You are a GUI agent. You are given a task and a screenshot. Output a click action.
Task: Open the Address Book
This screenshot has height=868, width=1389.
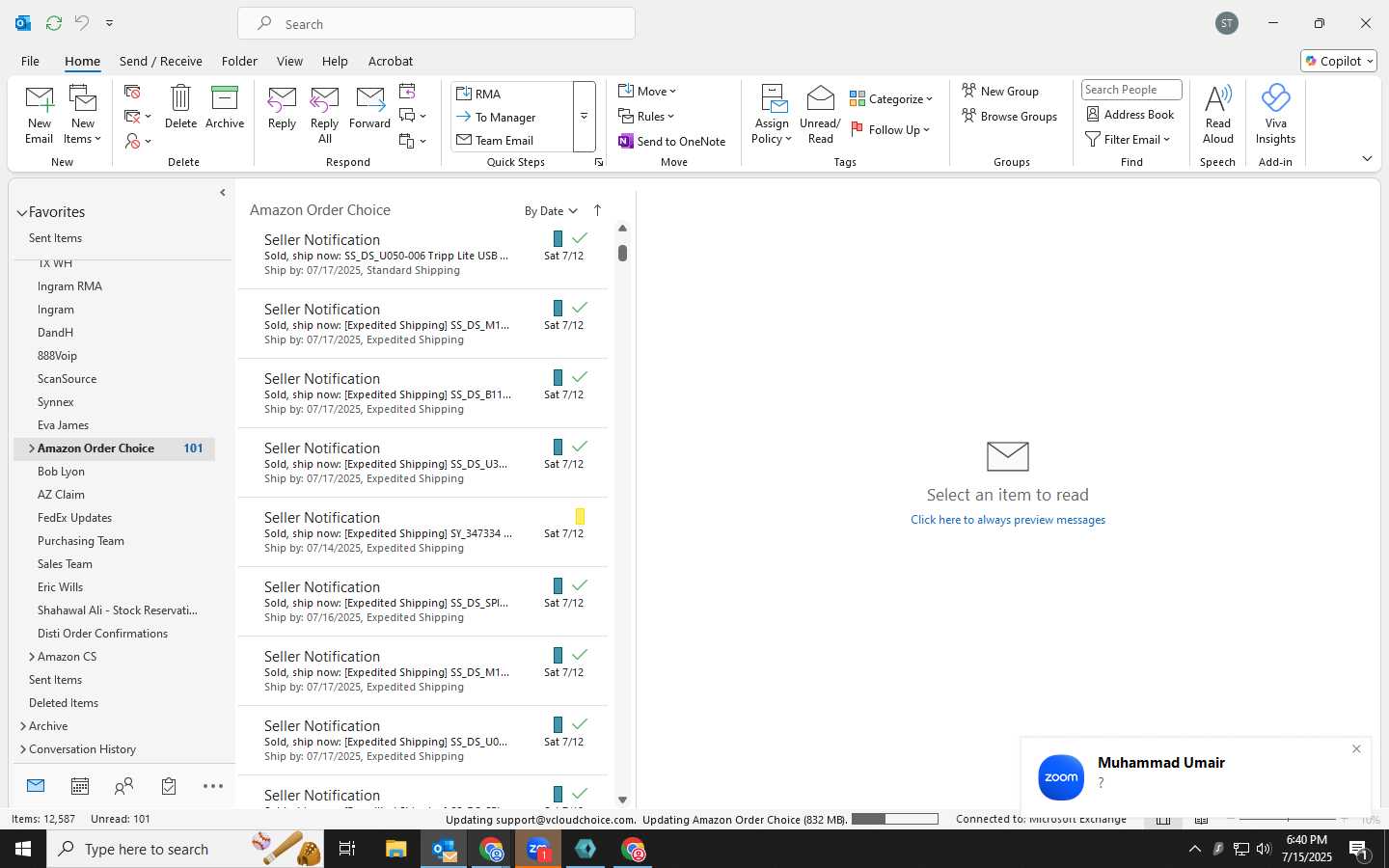pos(1130,114)
